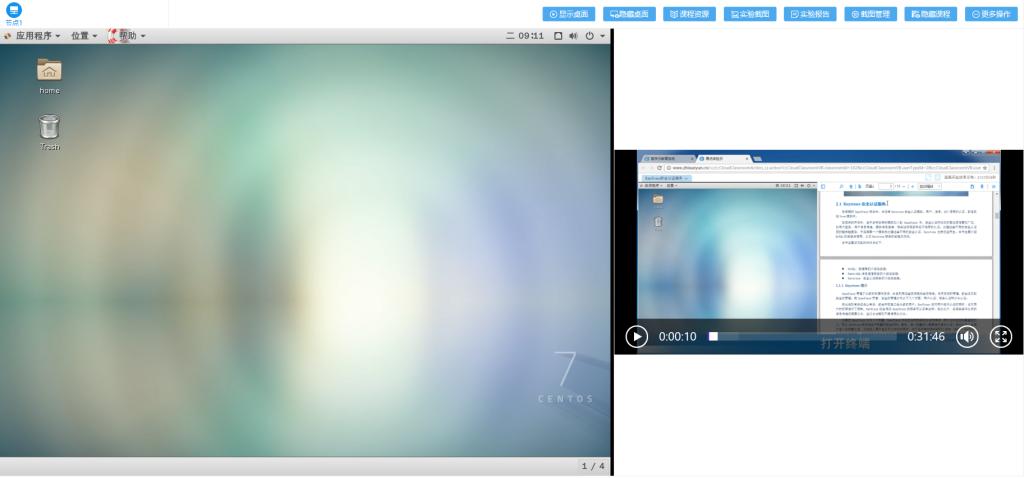This screenshot has width=1024, height=478.
Task: Click the 显示桌面 button
Action: click(569, 14)
